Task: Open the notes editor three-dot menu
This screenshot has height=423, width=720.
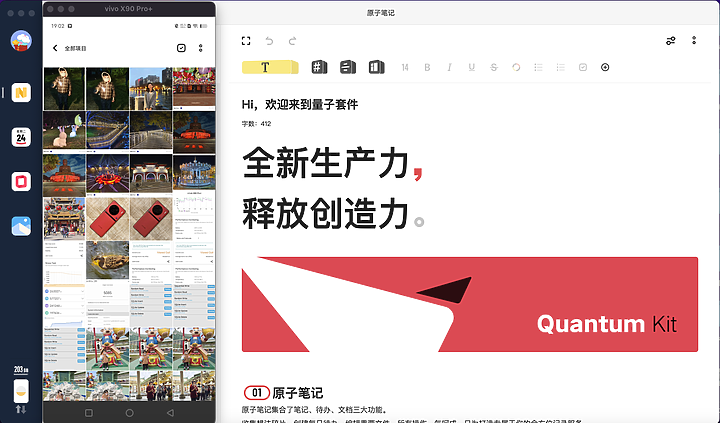Action: tap(694, 40)
